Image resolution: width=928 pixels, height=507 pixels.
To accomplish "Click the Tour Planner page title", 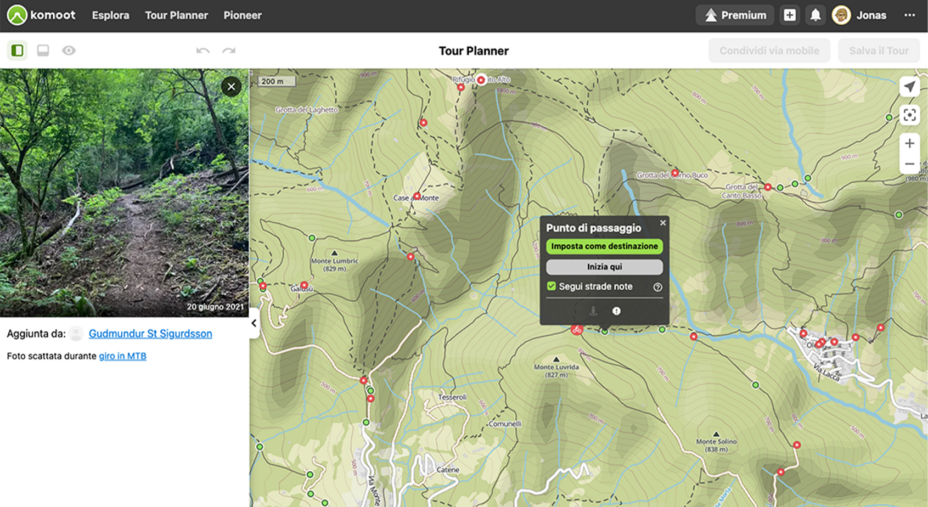I will (x=473, y=51).
